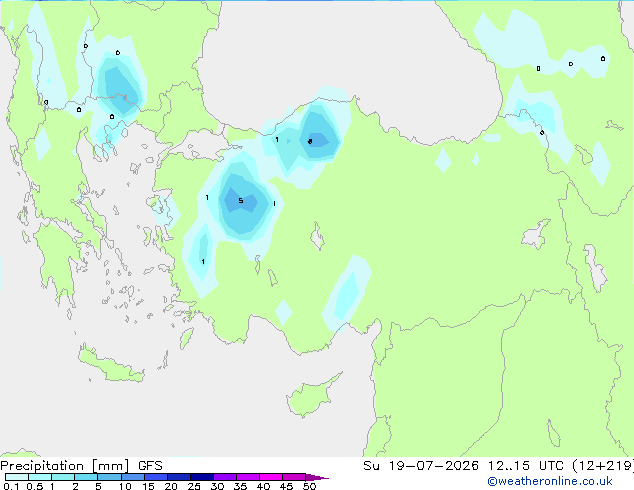Click the legend label "40"

(x=263, y=486)
